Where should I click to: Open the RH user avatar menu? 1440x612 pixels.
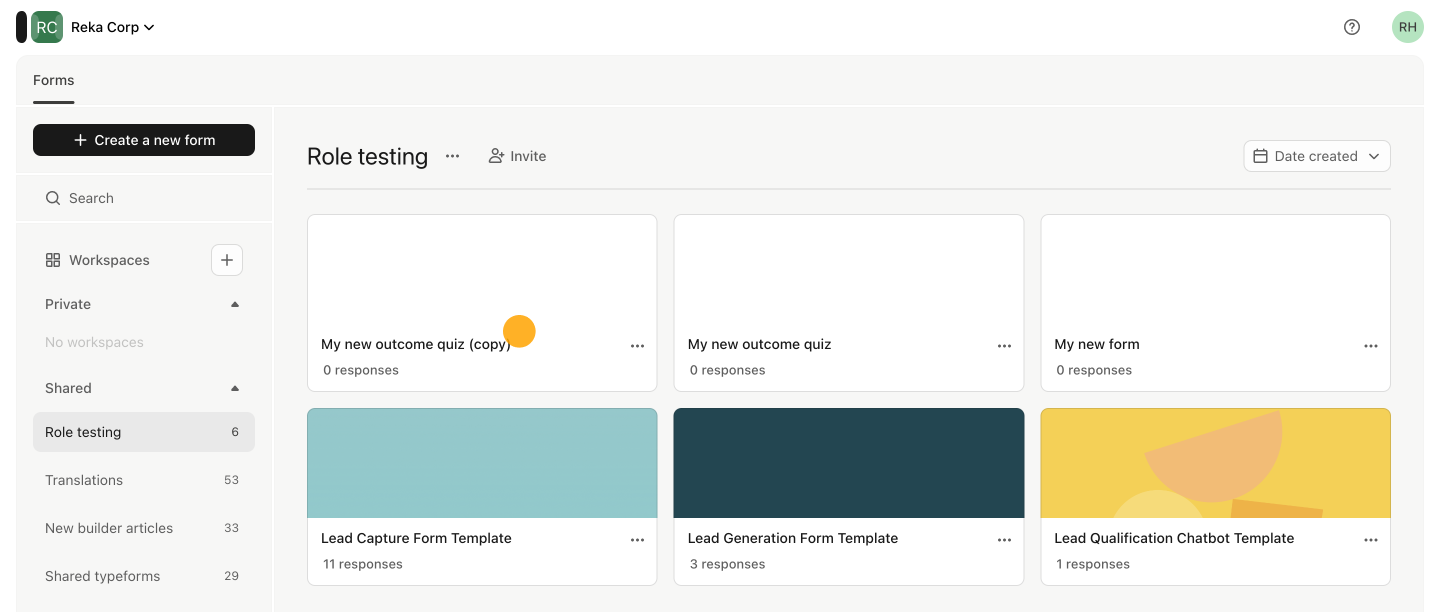click(x=1408, y=27)
